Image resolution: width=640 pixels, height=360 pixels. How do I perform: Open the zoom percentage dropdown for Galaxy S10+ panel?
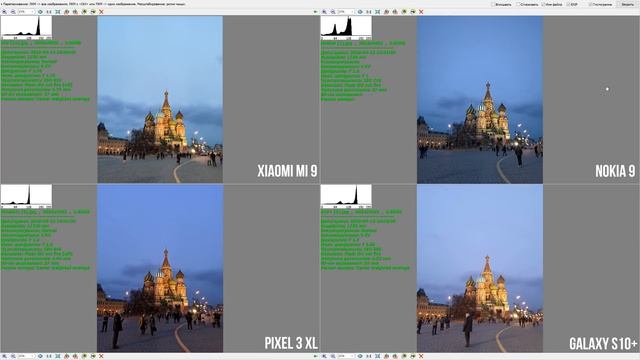(346, 356)
